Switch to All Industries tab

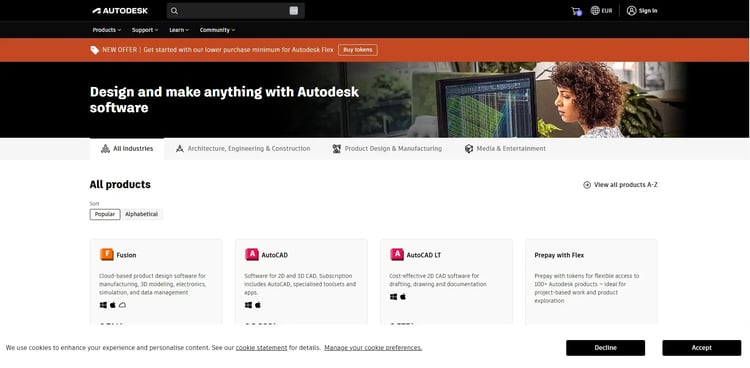[127, 149]
